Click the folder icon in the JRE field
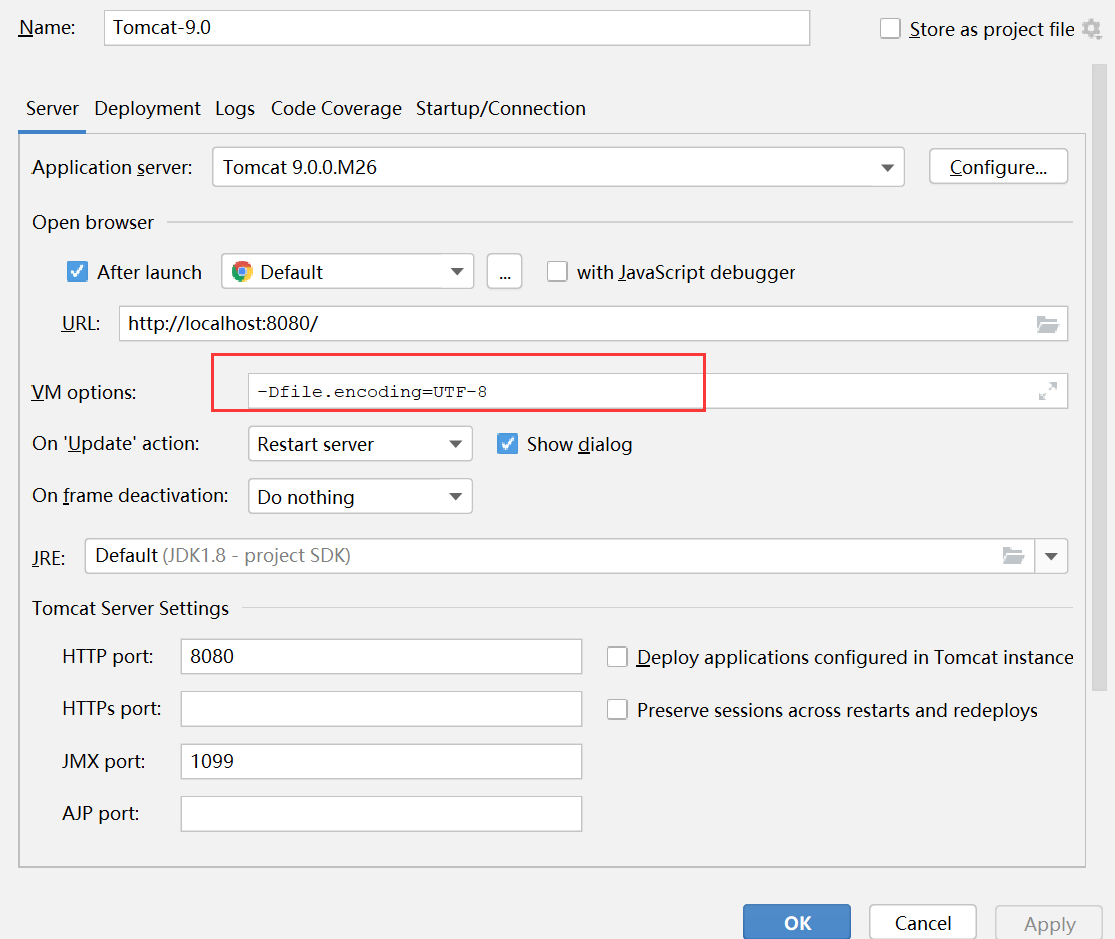Viewport: 1115px width, 939px height. tap(1013, 556)
